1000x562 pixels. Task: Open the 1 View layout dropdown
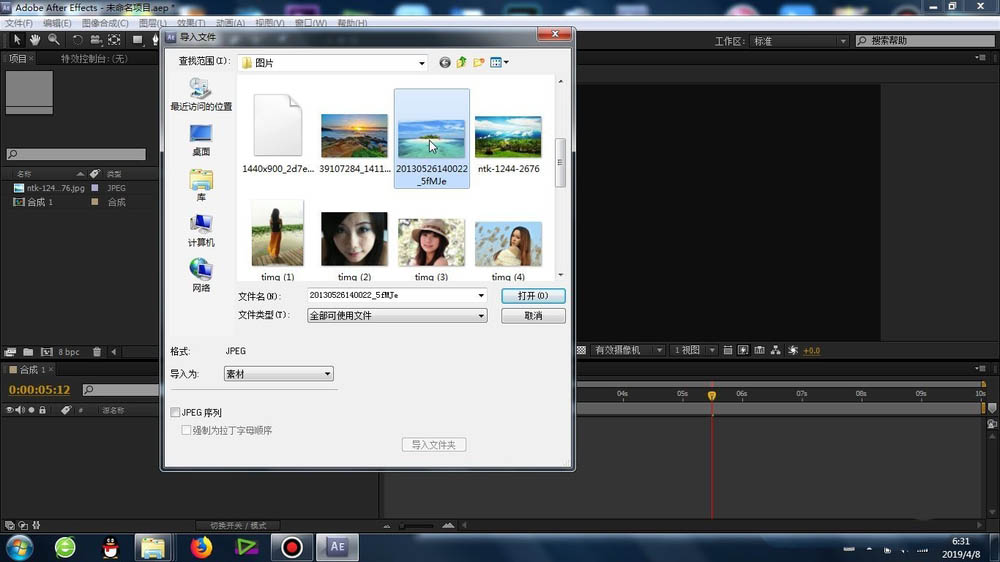[694, 350]
